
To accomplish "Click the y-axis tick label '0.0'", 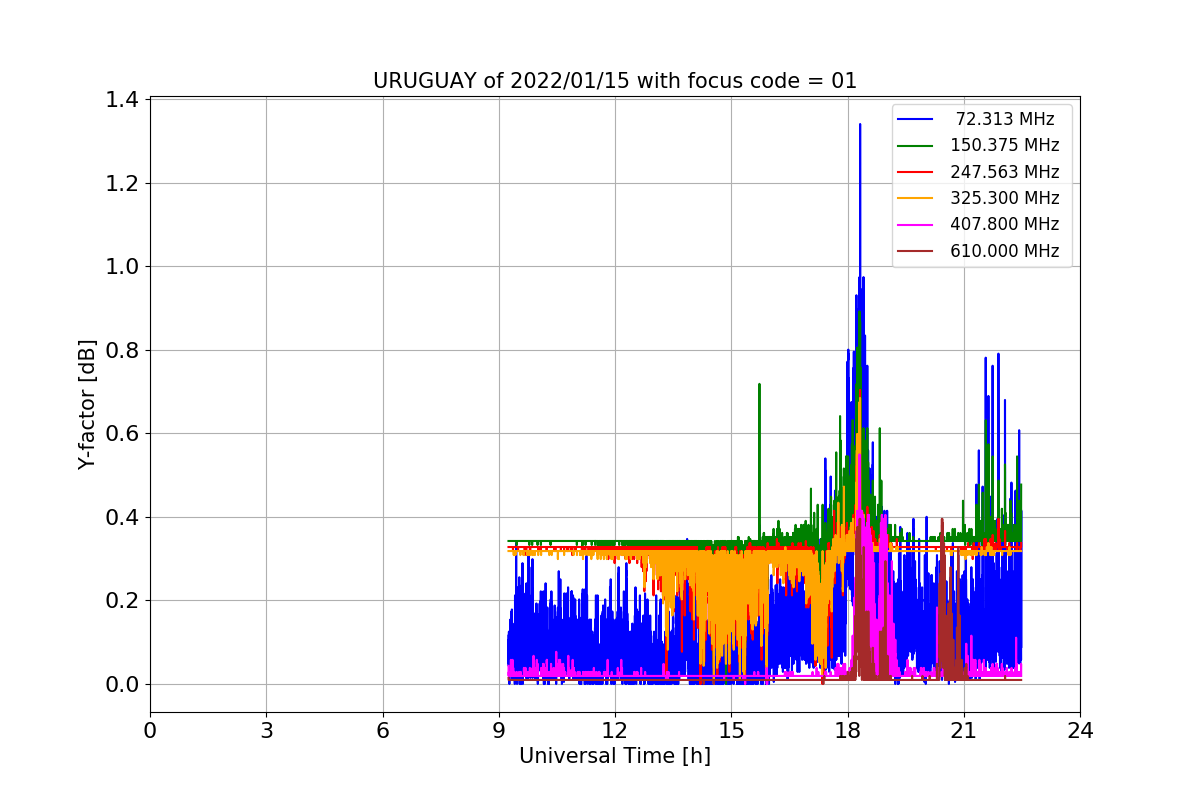I will (x=123, y=684).
